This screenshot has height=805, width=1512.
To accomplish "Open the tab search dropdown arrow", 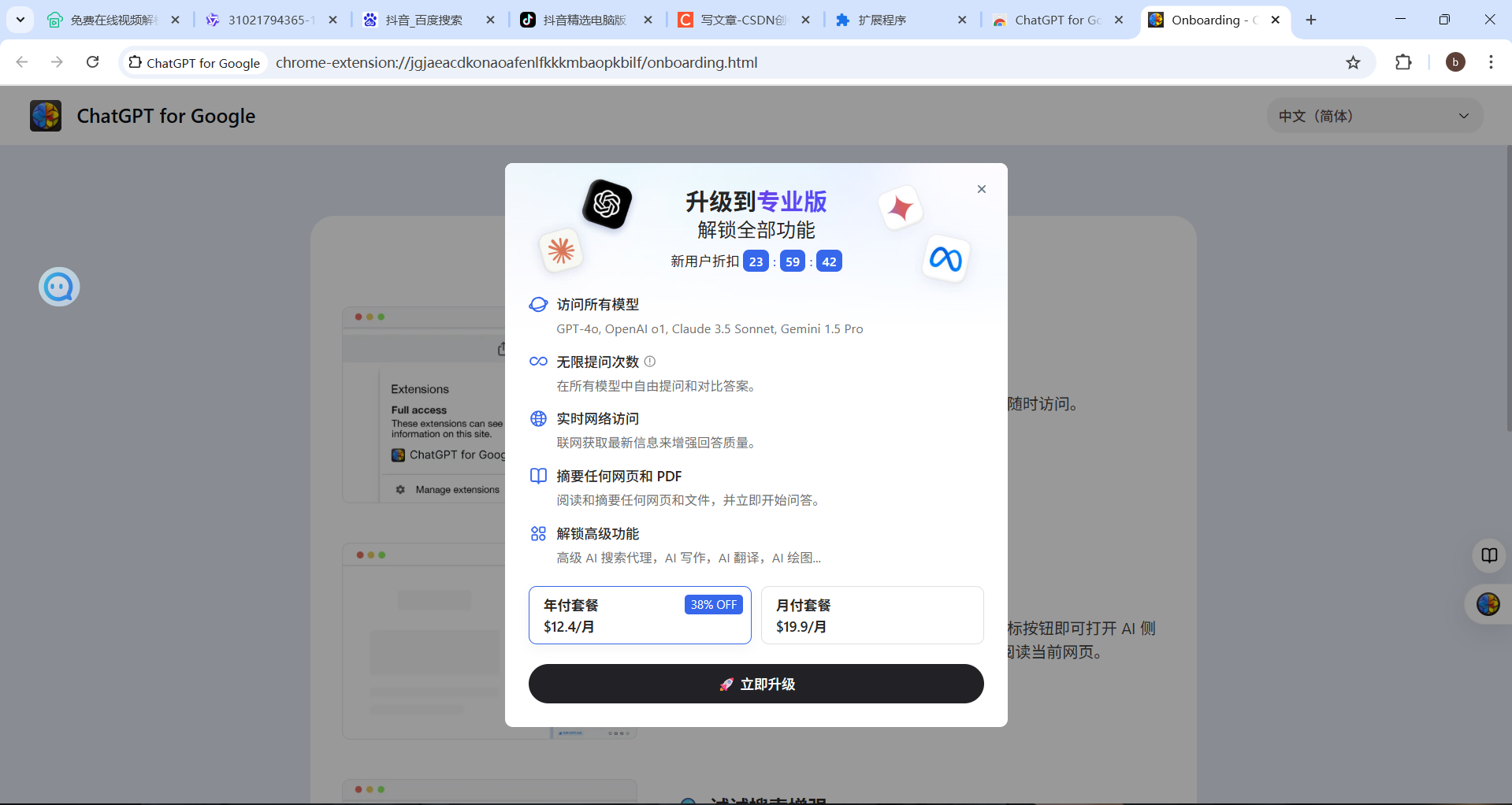I will [20, 20].
